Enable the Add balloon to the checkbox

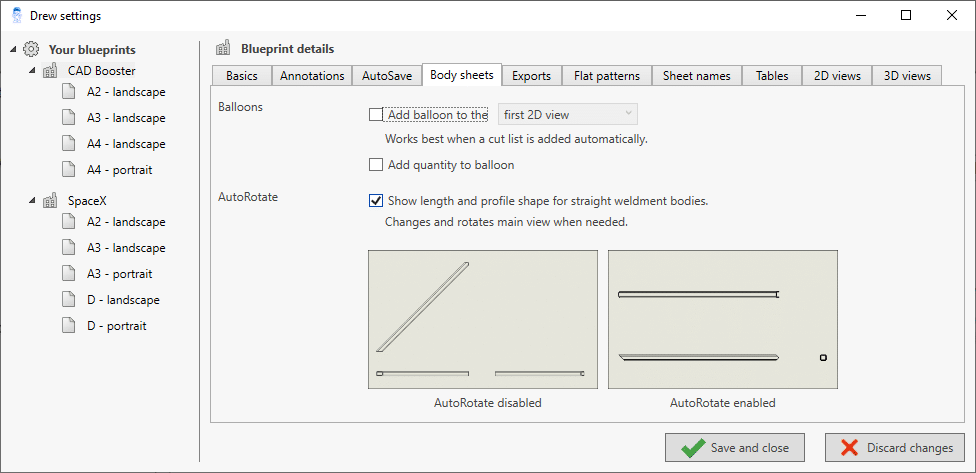tap(376, 115)
